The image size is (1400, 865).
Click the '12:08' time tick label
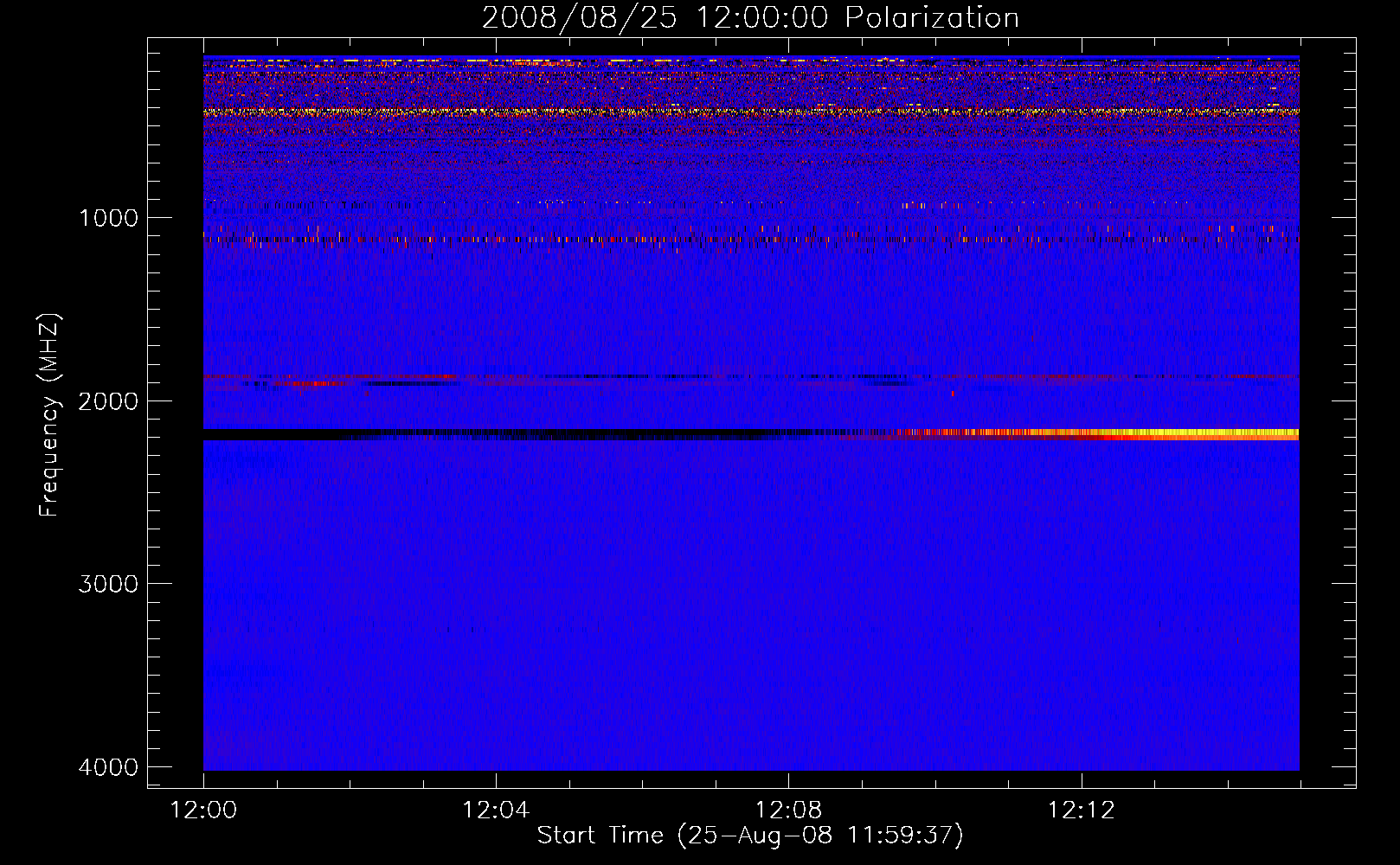pos(788,811)
